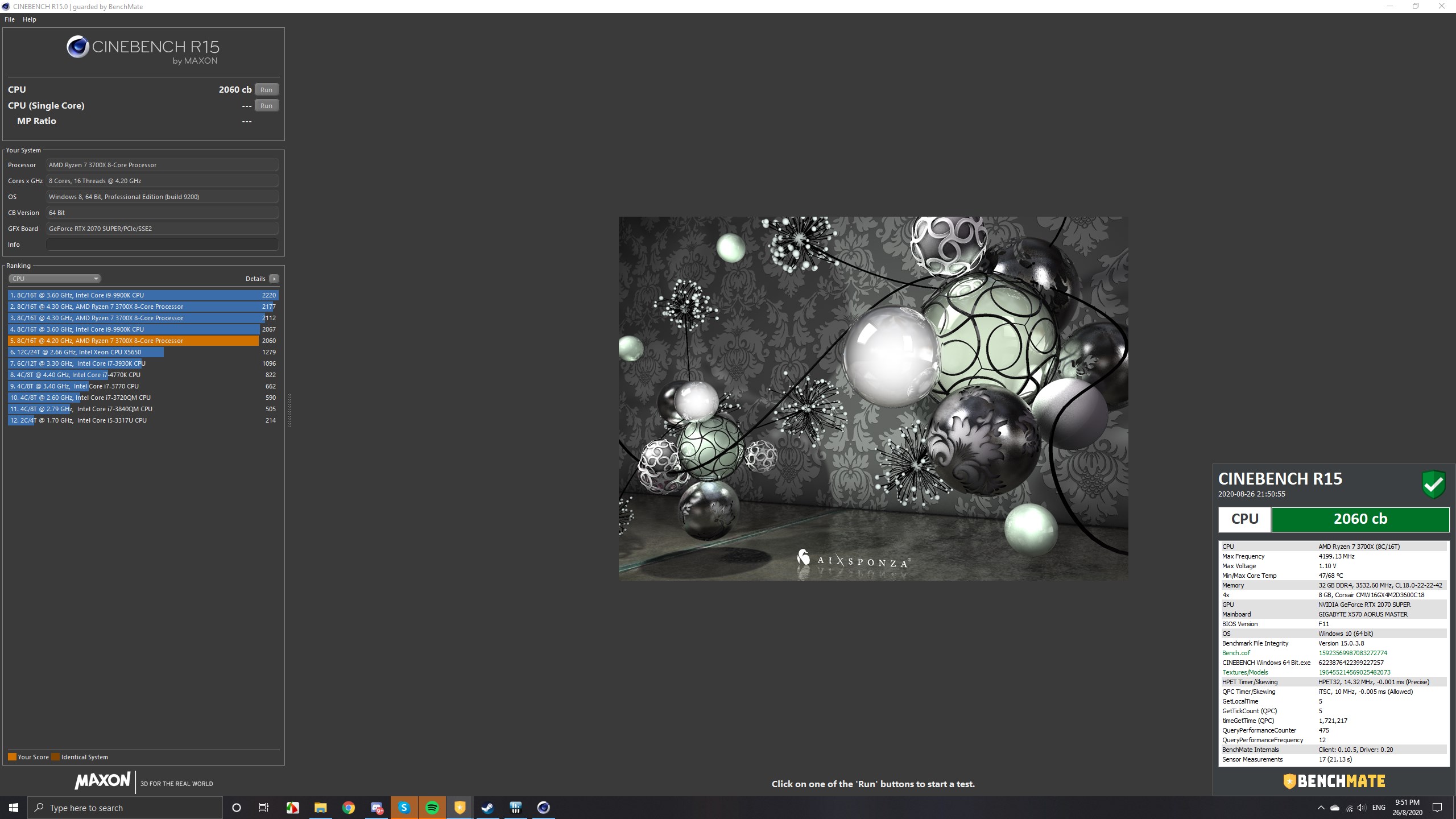
Task: Click the GFX Board field
Action: click(x=162, y=229)
